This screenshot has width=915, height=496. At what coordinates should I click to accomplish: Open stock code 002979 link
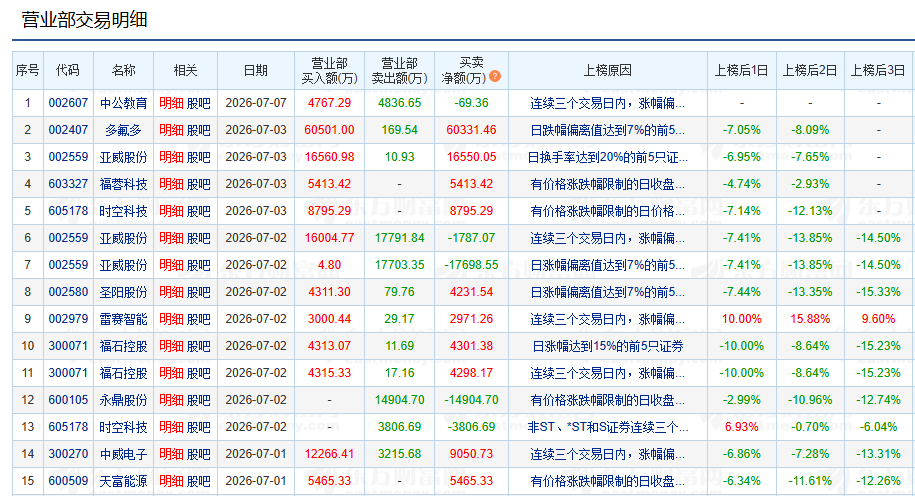(x=68, y=319)
